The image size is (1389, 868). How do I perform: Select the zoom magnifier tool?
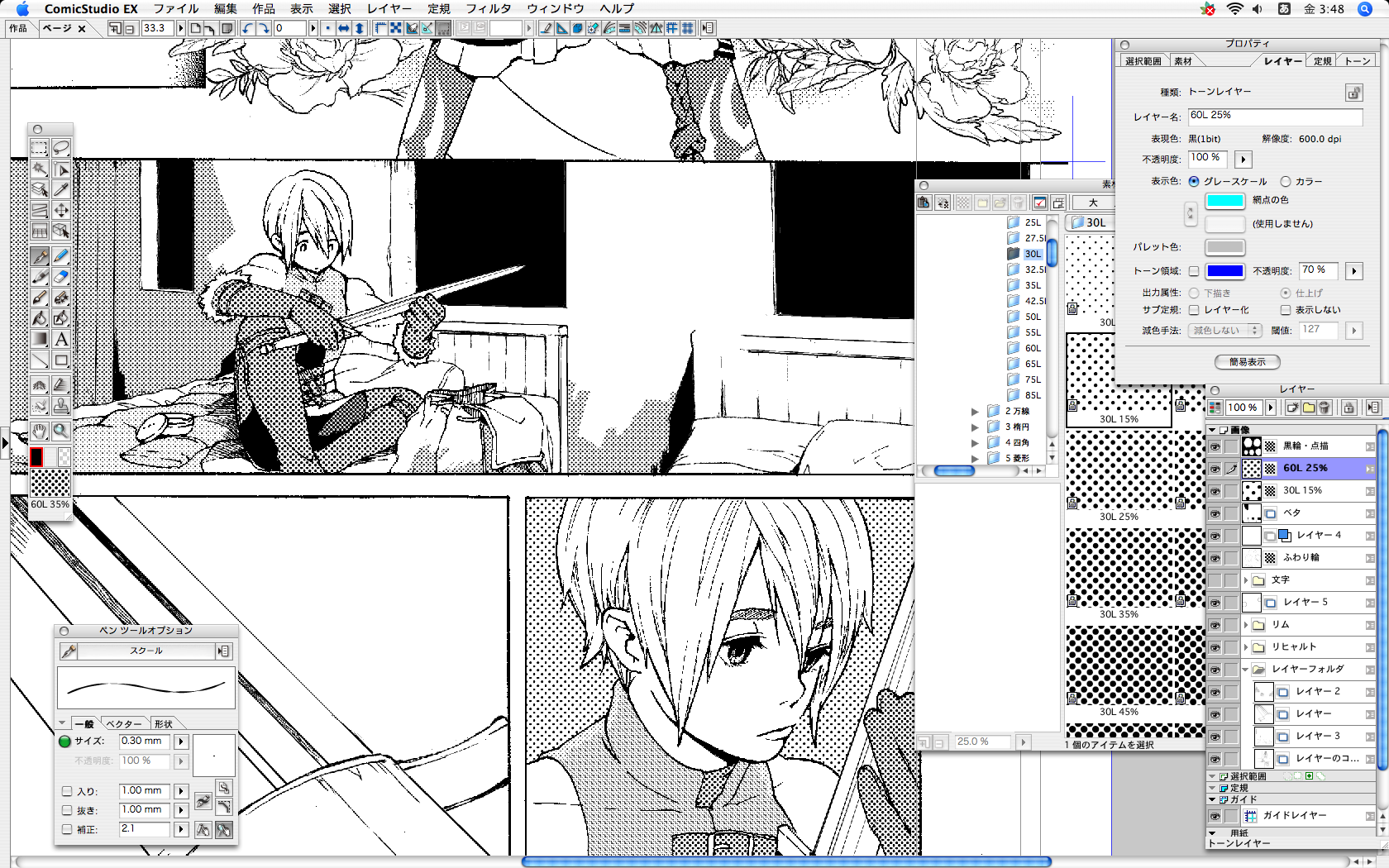[61, 431]
